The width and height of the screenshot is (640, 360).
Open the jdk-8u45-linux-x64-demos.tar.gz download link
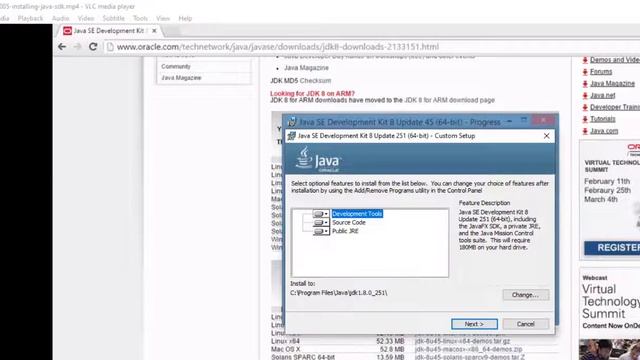(x=462, y=341)
